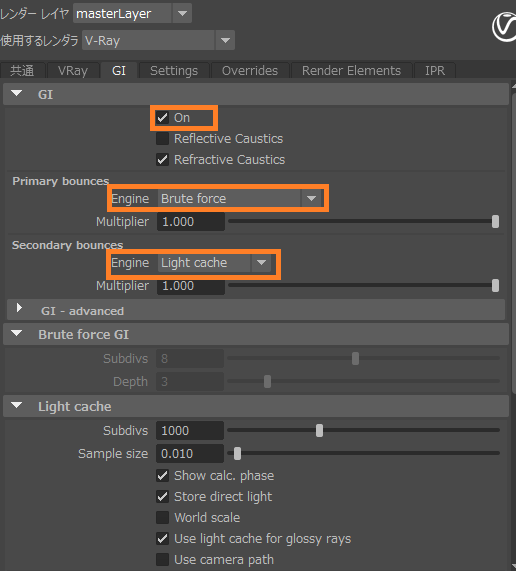Open the IPR tab

pyautogui.click(x=435, y=70)
